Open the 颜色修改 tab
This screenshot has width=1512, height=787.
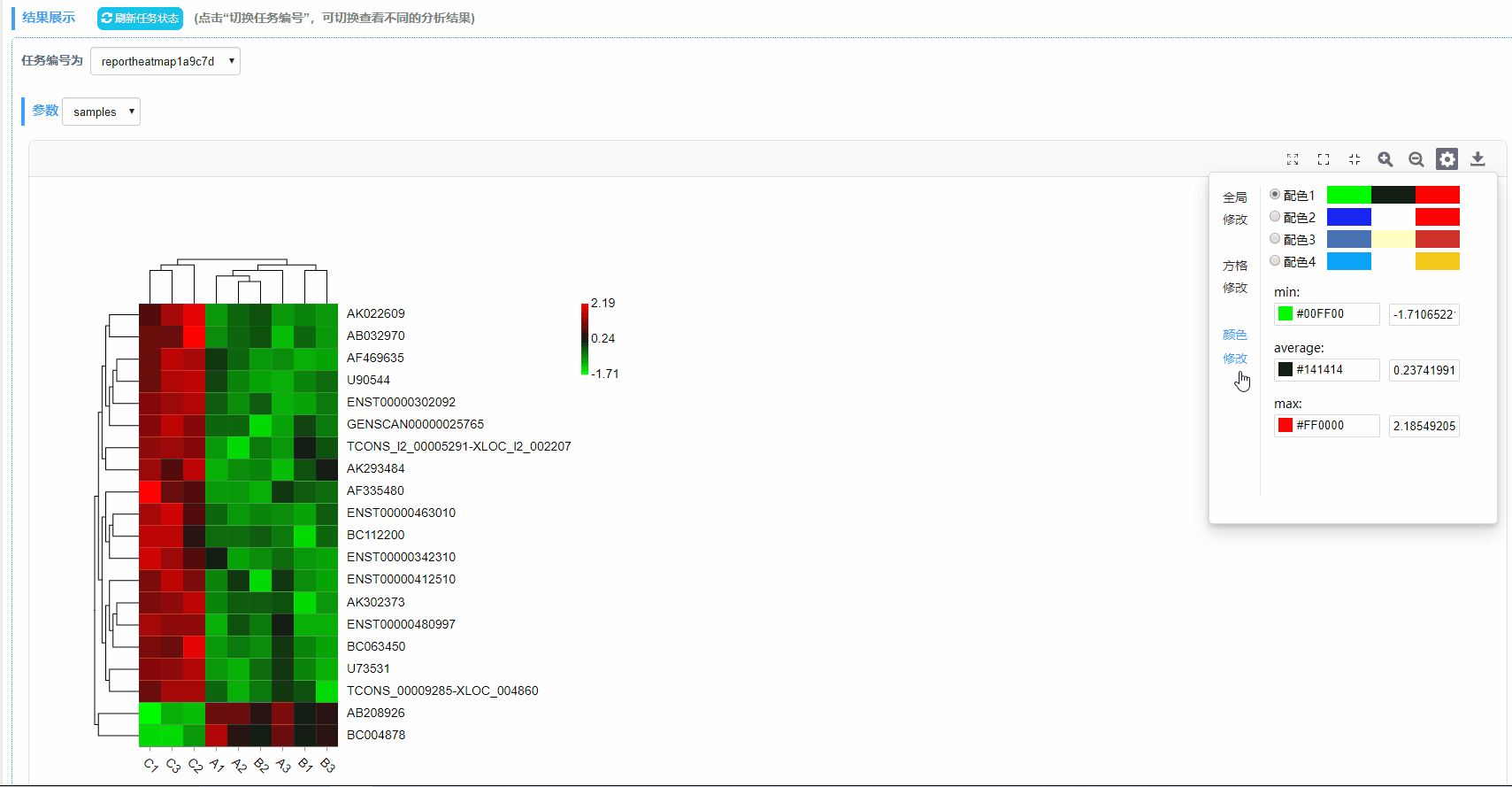tap(1235, 346)
